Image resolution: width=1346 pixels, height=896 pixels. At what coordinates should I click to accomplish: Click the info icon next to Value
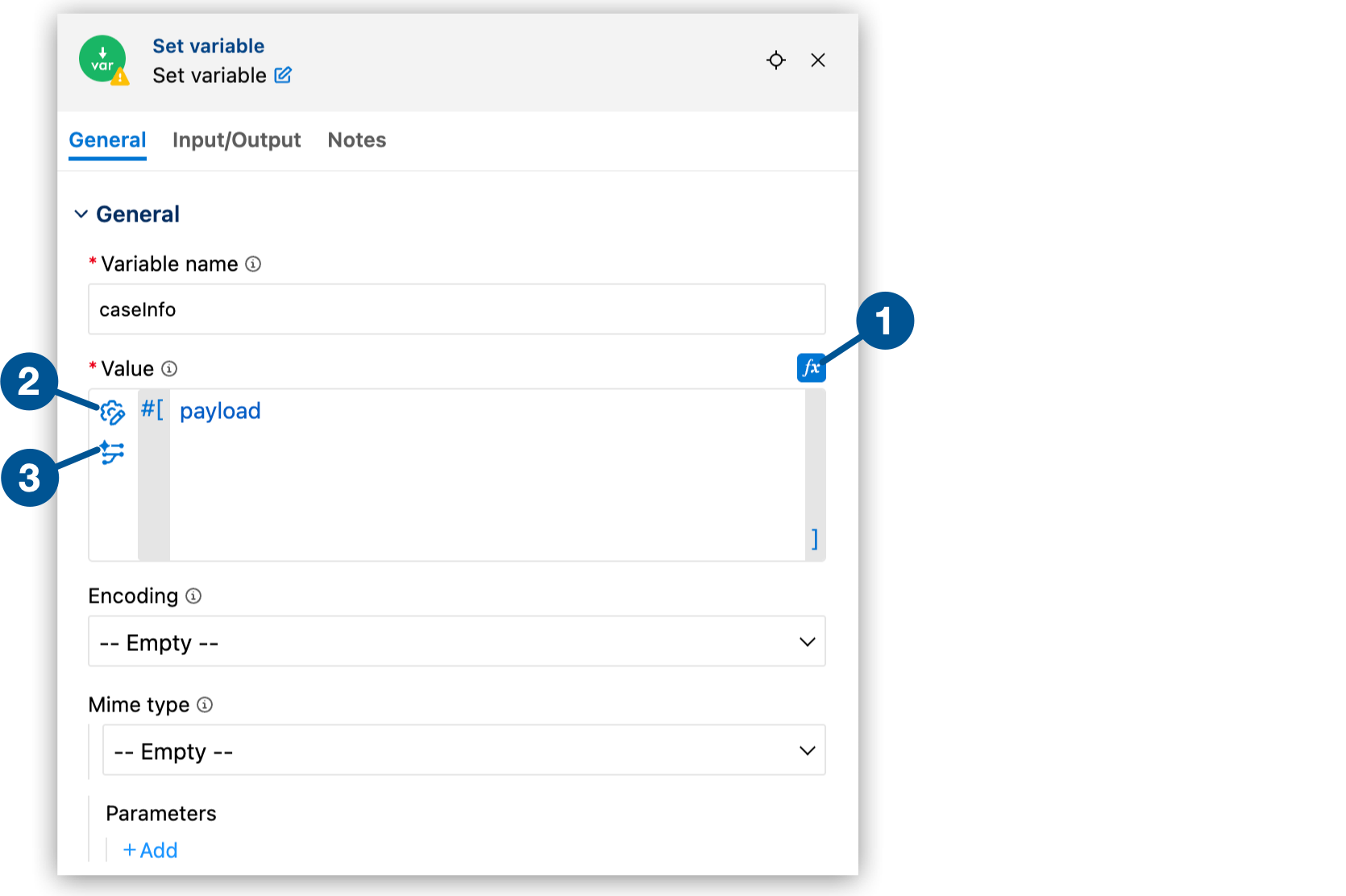[x=169, y=369]
